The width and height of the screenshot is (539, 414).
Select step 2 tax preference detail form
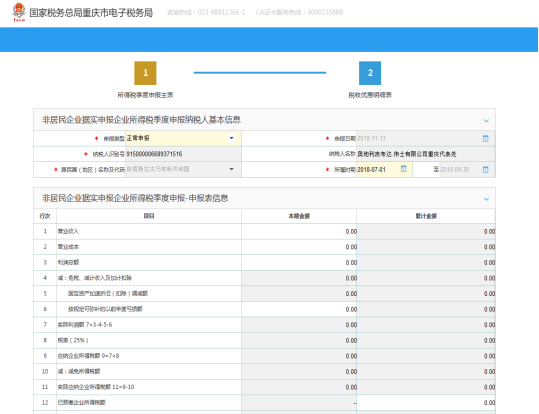370,73
